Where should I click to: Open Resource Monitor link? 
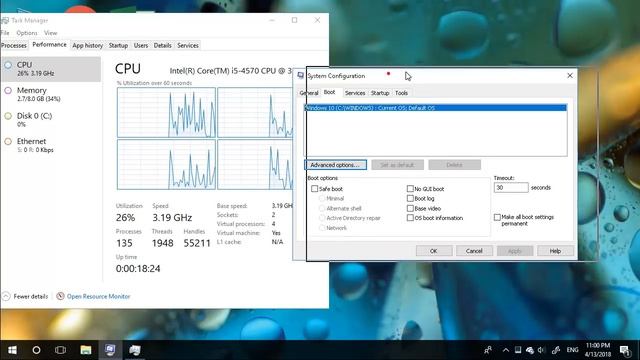click(93, 296)
